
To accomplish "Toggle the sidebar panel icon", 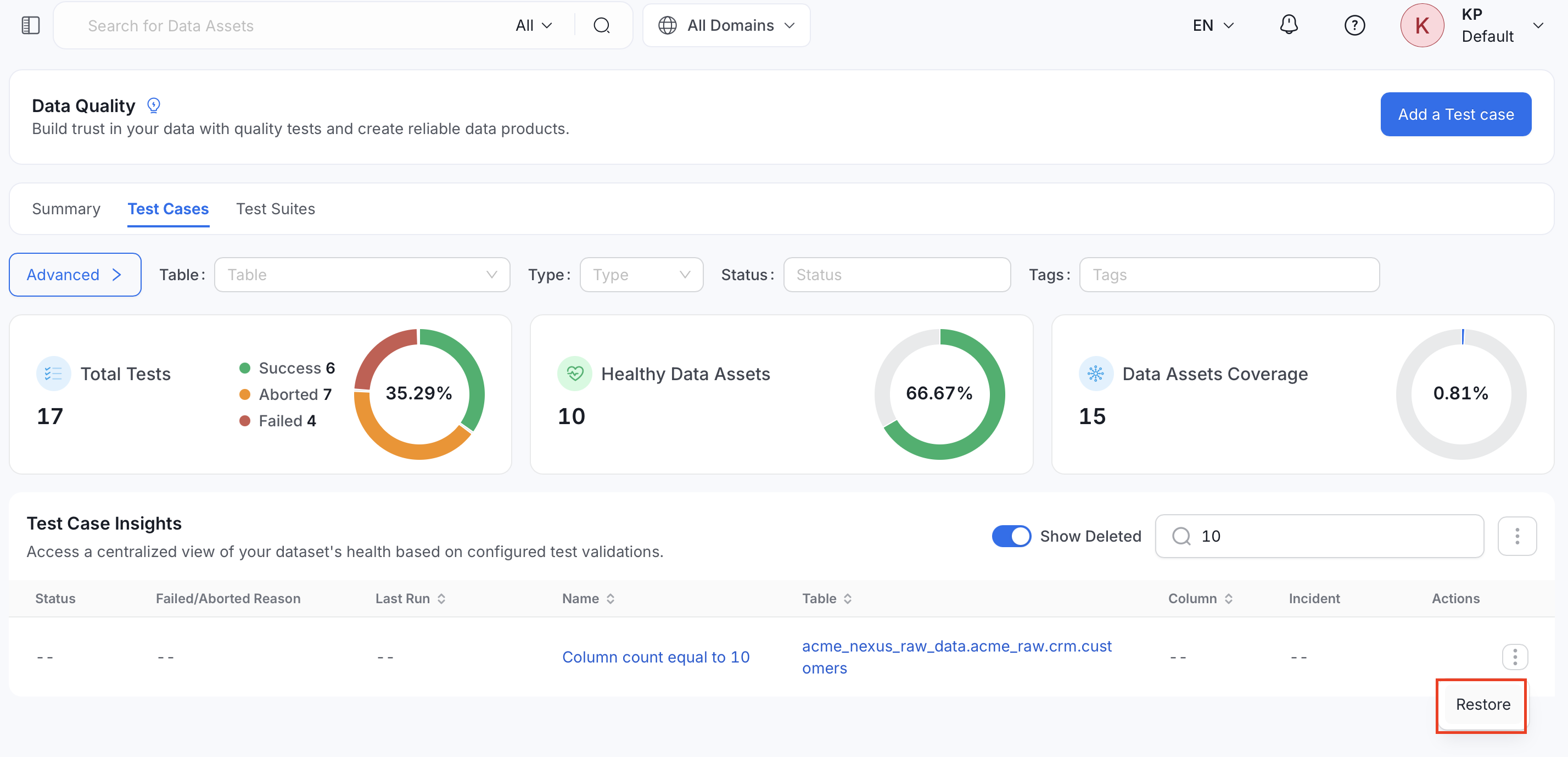I will tap(30, 26).
